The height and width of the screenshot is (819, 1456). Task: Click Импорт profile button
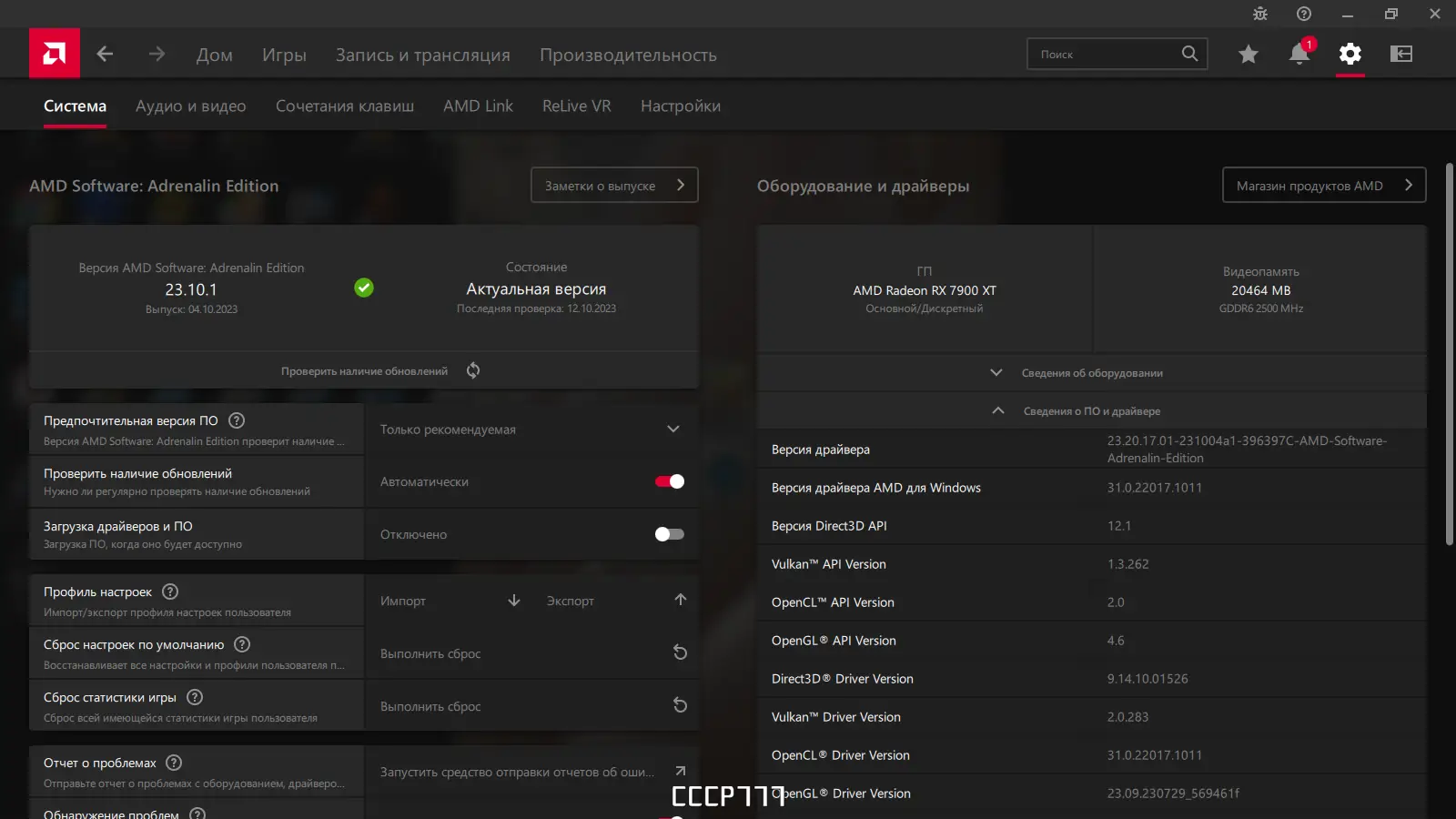click(x=449, y=601)
